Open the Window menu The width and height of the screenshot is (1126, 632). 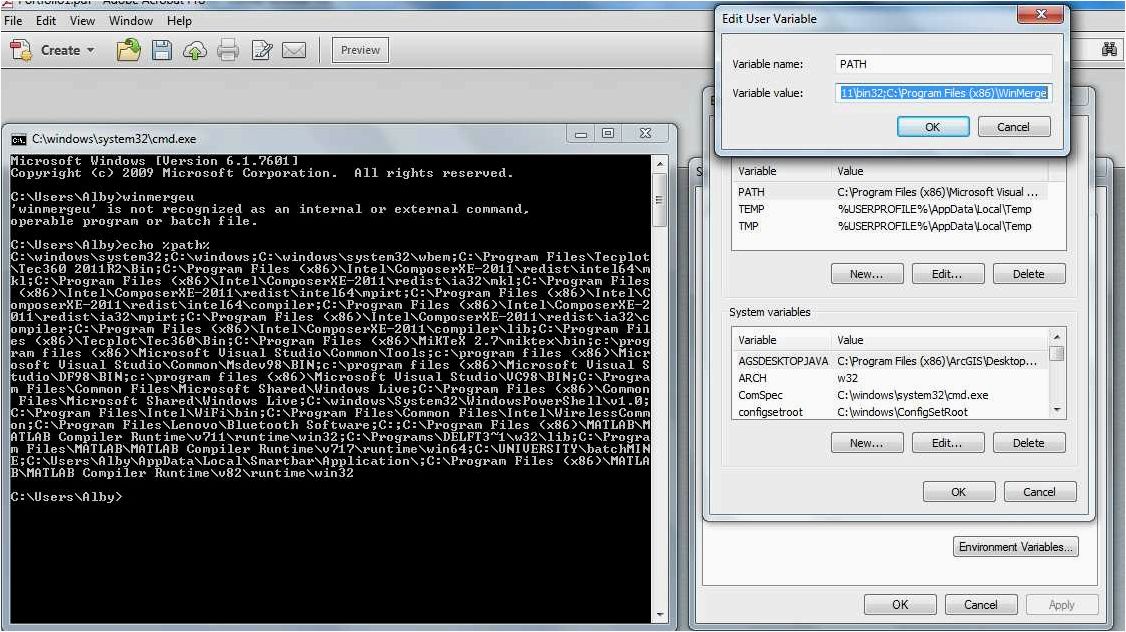pos(131,21)
